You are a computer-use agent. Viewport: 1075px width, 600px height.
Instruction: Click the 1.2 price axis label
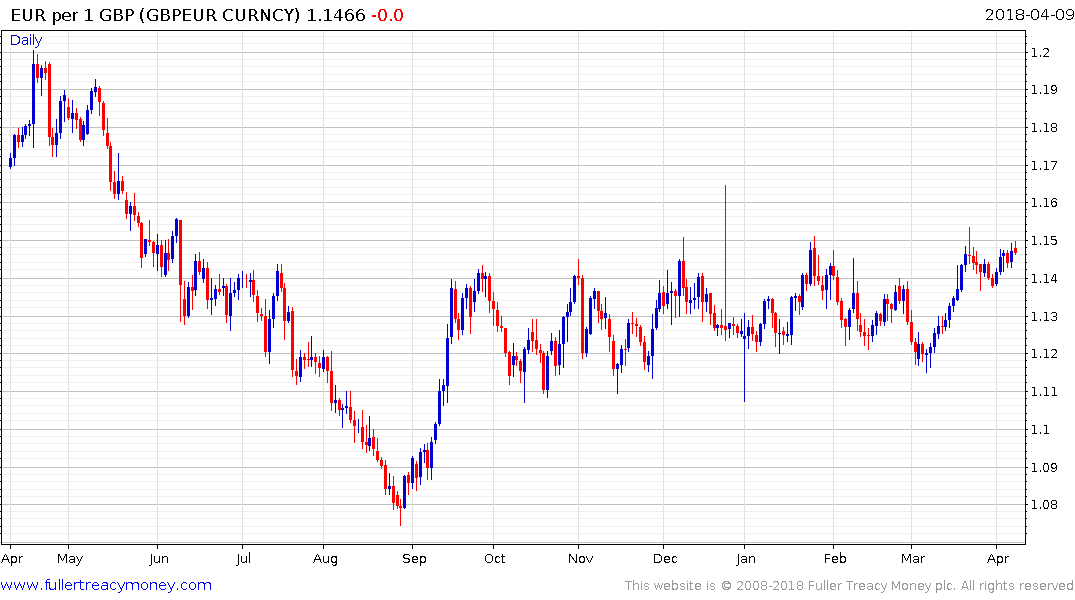[1040, 52]
